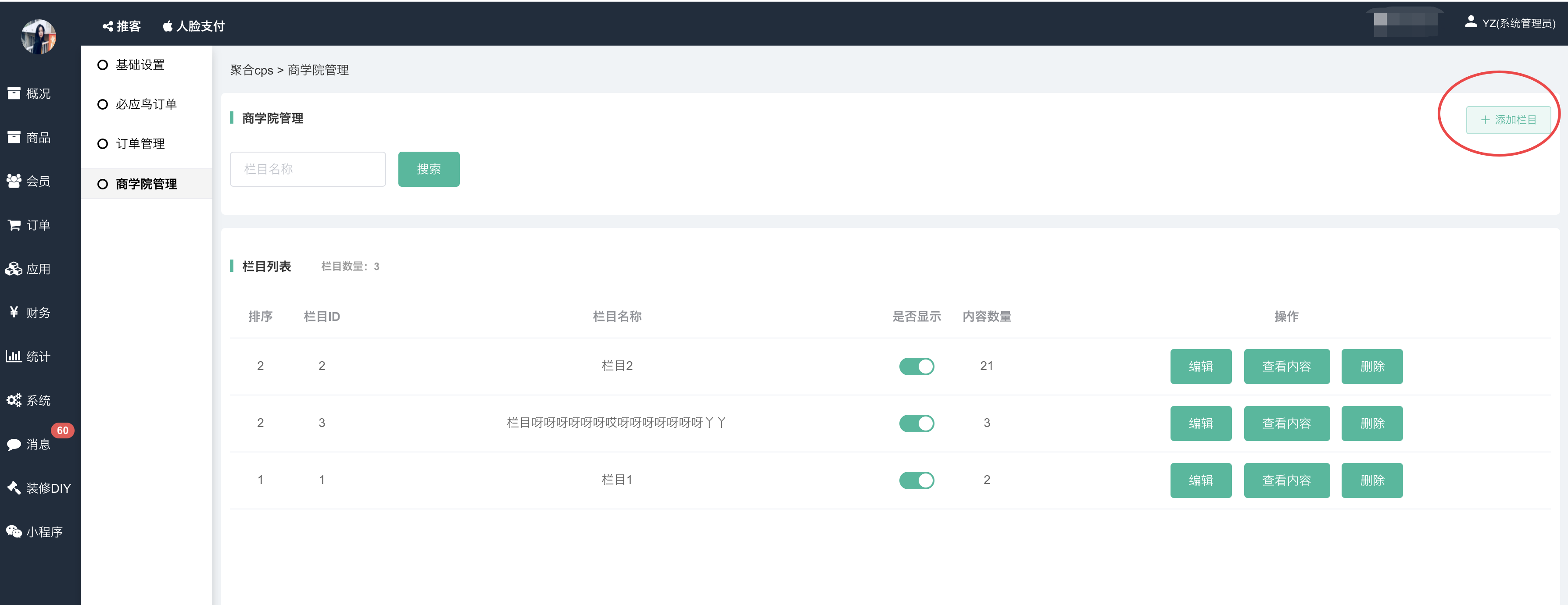Viewport: 1568px width, 605px height.
Task: Disable display switch for 栏目1 row
Action: click(x=916, y=480)
